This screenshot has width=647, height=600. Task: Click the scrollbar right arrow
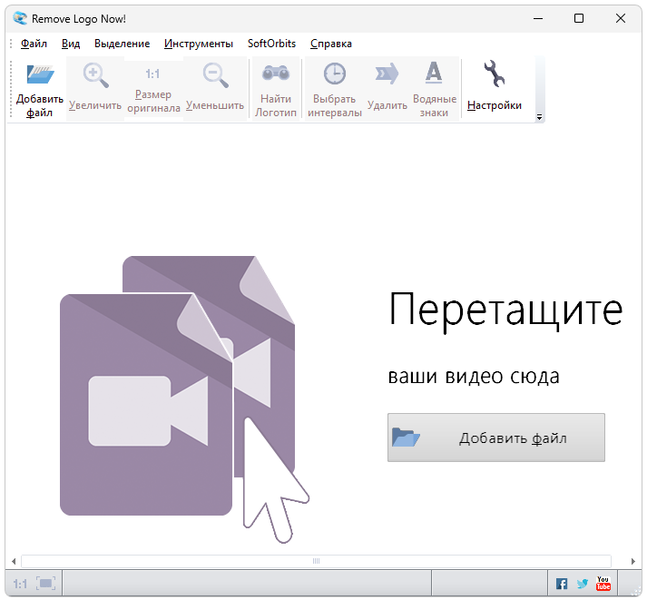pyautogui.click(x=633, y=561)
